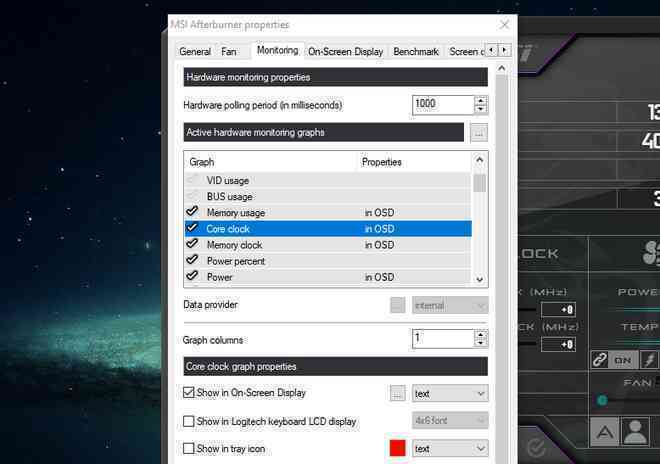Enable the Show in tray icon checkbox
Screen dimensions: 660x464
pos(189,448)
